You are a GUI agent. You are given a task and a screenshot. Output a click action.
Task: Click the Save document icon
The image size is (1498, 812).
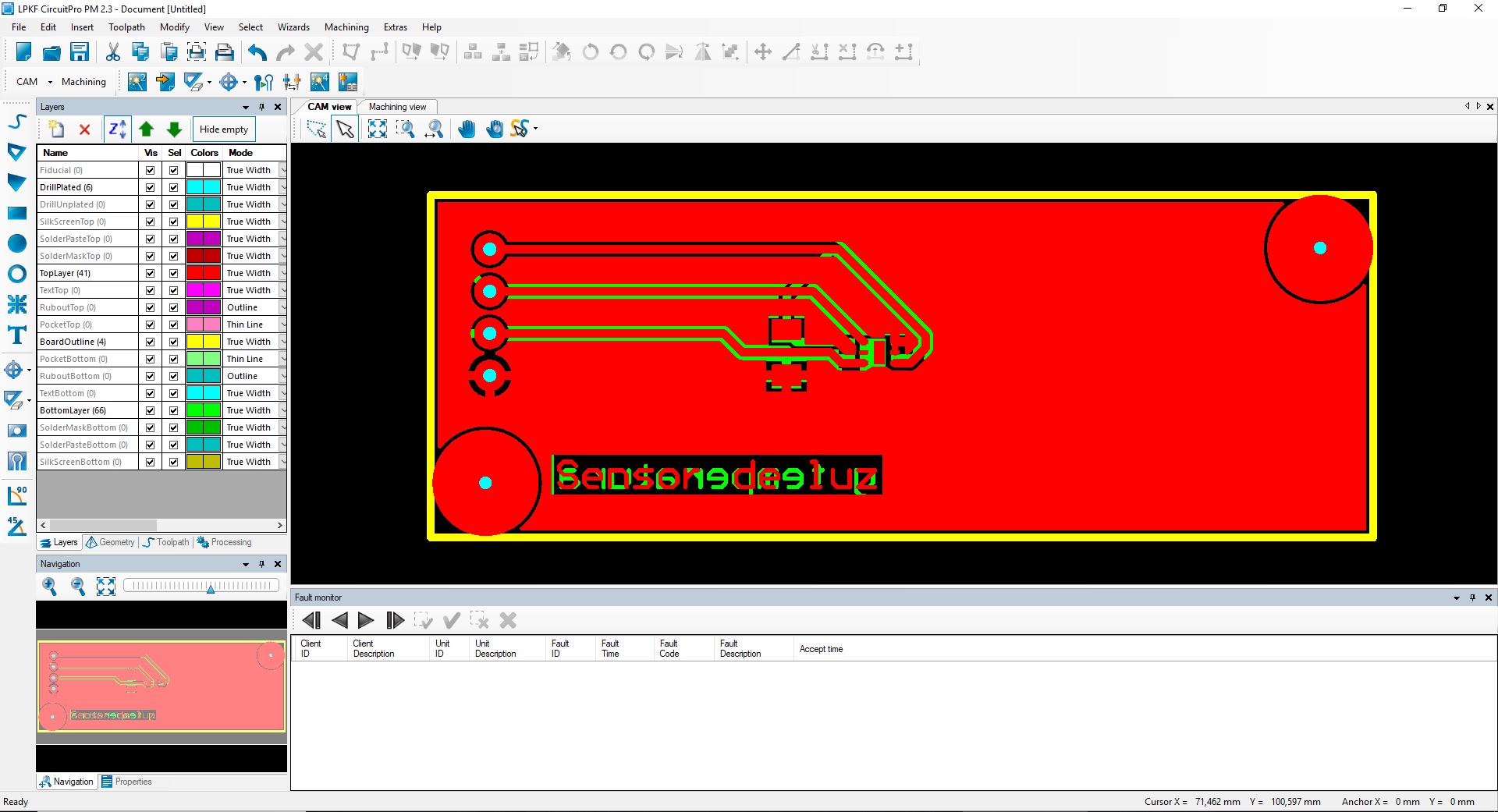pyautogui.click(x=80, y=52)
